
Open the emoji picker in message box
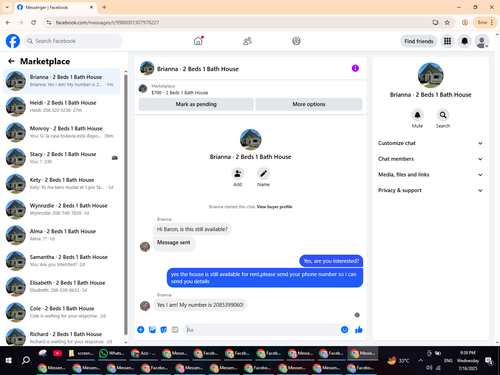345,330
